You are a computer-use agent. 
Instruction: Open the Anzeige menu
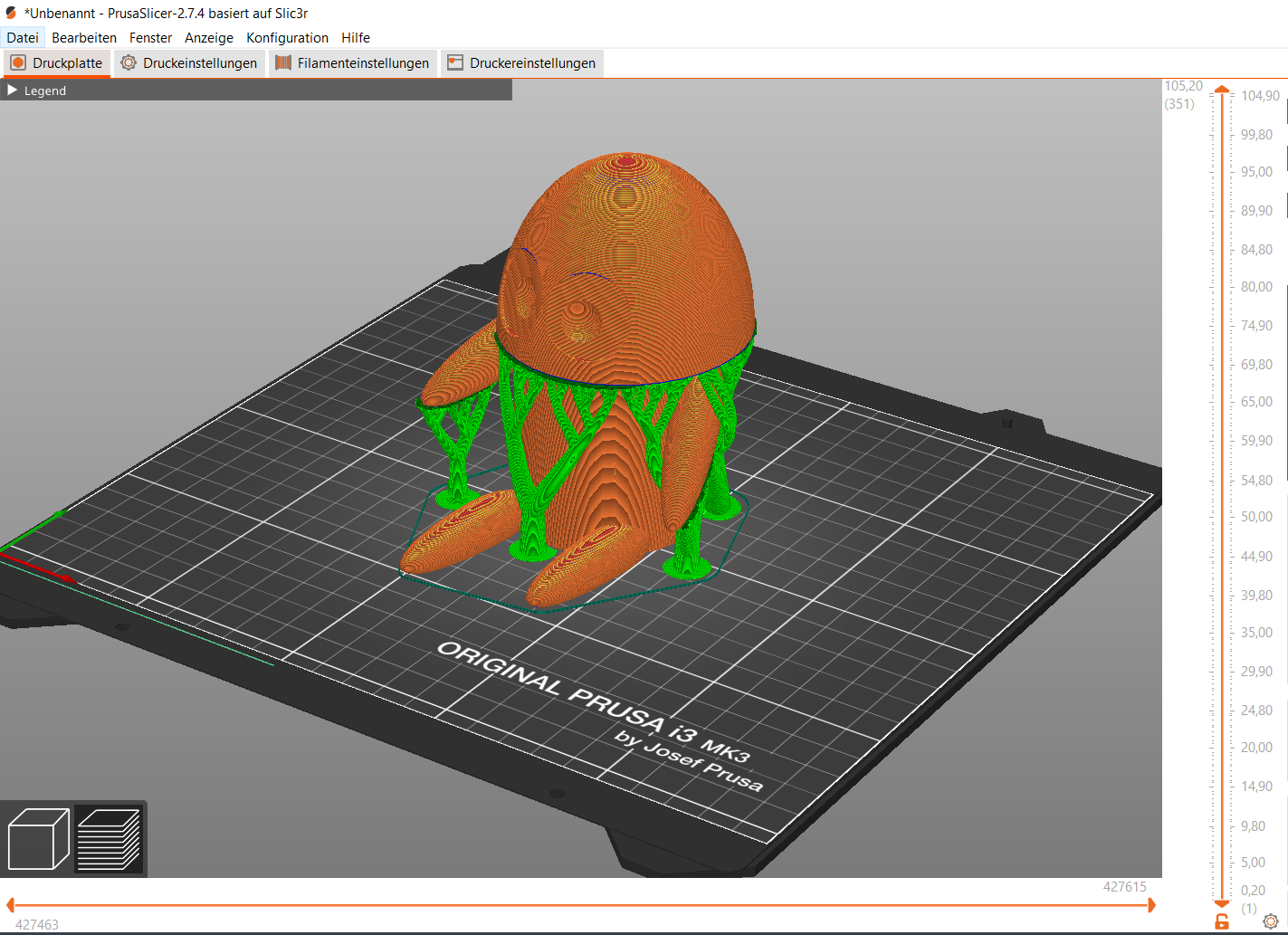point(208,37)
